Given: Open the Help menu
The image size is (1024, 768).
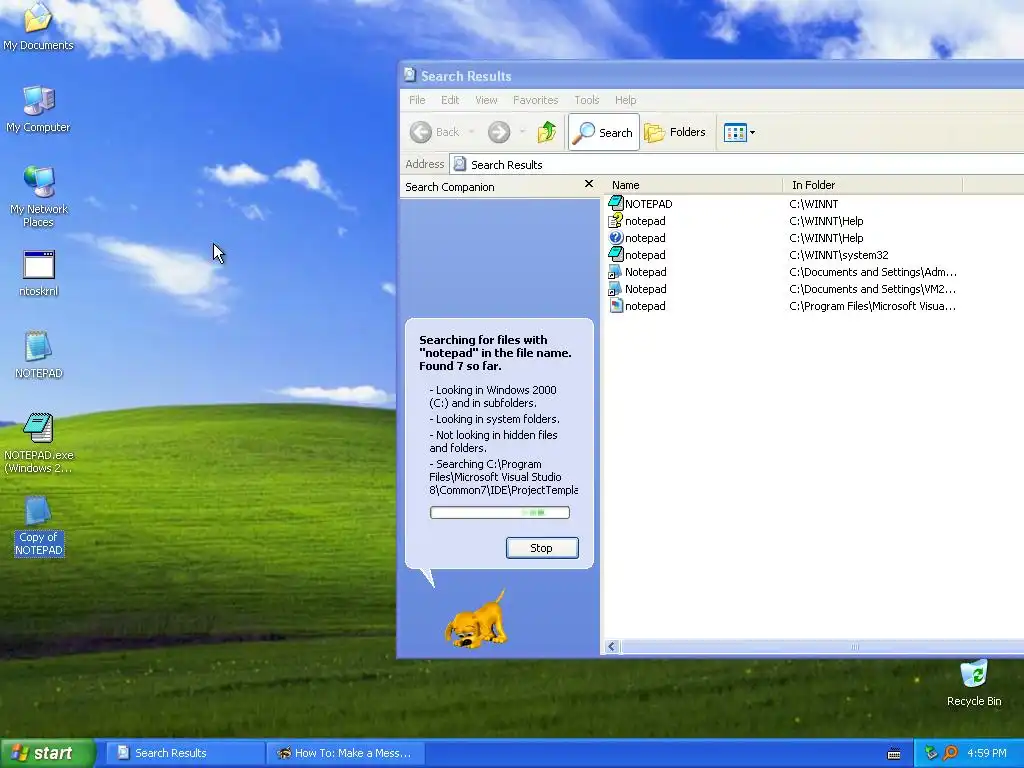Looking at the screenshot, I should pyautogui.click(x=625, y=100).
